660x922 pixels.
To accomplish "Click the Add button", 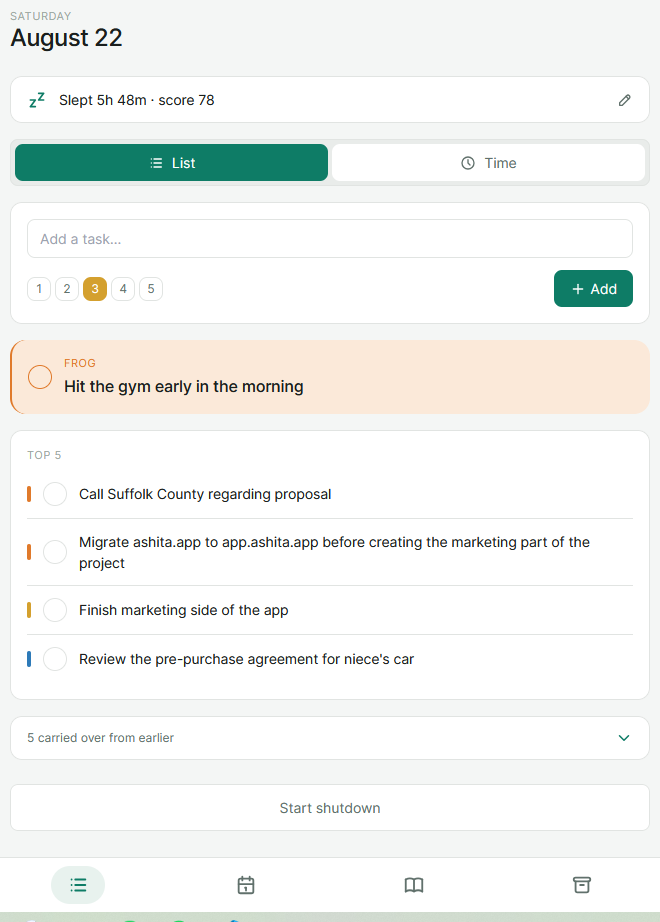I will click(593, 289).
